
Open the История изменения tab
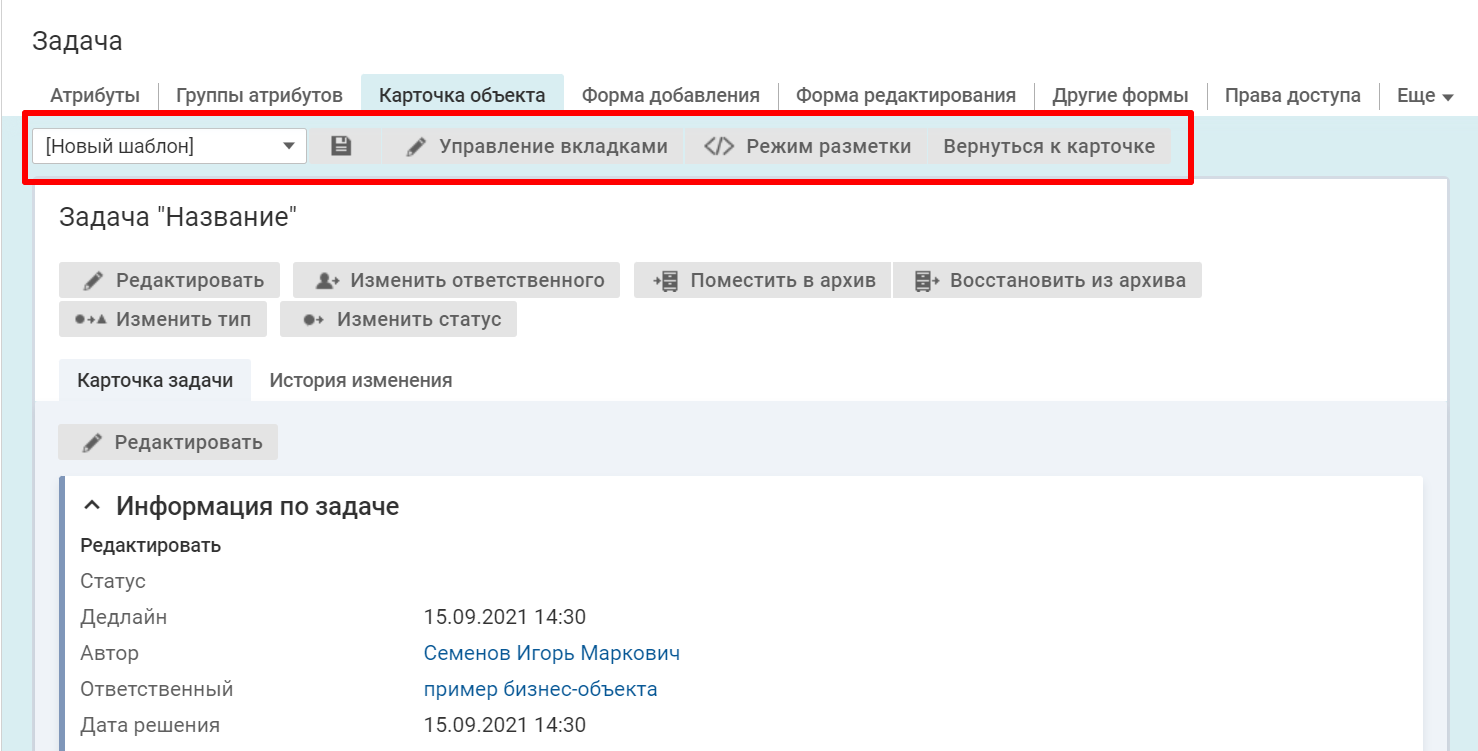360,381
